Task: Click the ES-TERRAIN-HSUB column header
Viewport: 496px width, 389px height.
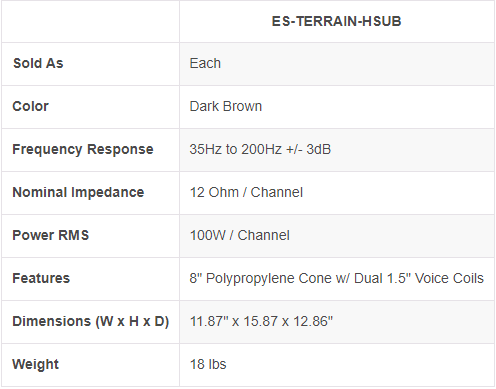Action: pyautogui.click(x=336, y=21)
